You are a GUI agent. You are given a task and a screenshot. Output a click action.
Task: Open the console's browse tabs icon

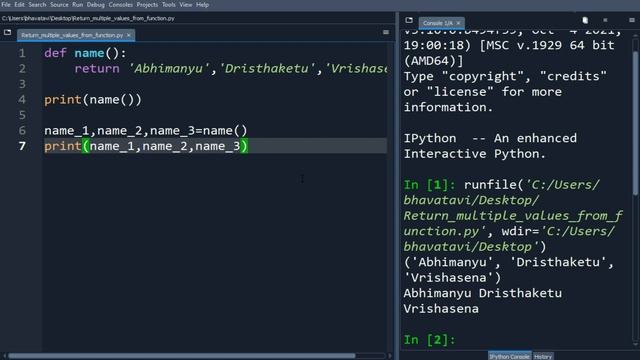click(x=409, y=20)
